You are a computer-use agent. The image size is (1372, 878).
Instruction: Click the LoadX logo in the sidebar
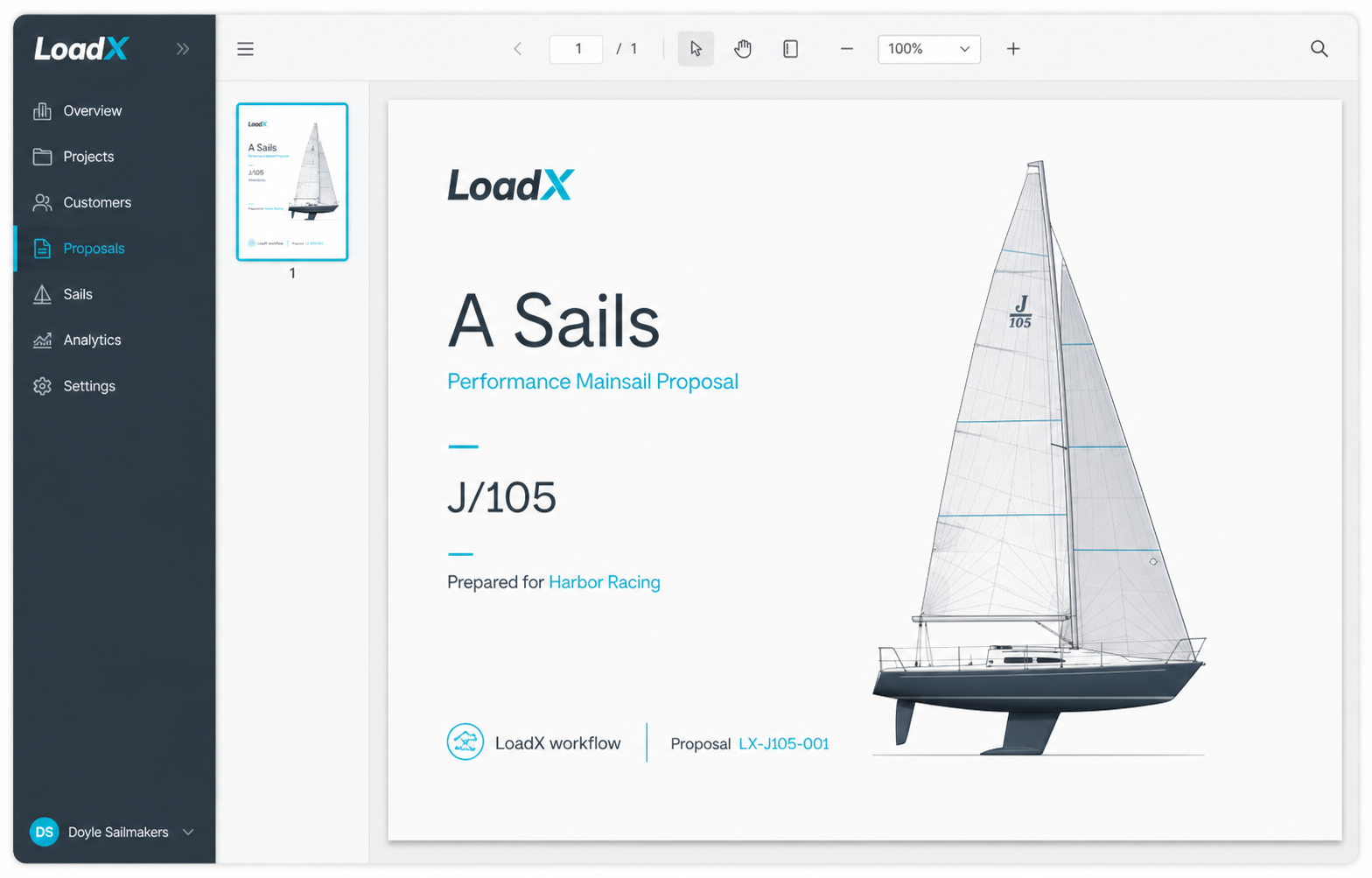click(x=81, y=49)
